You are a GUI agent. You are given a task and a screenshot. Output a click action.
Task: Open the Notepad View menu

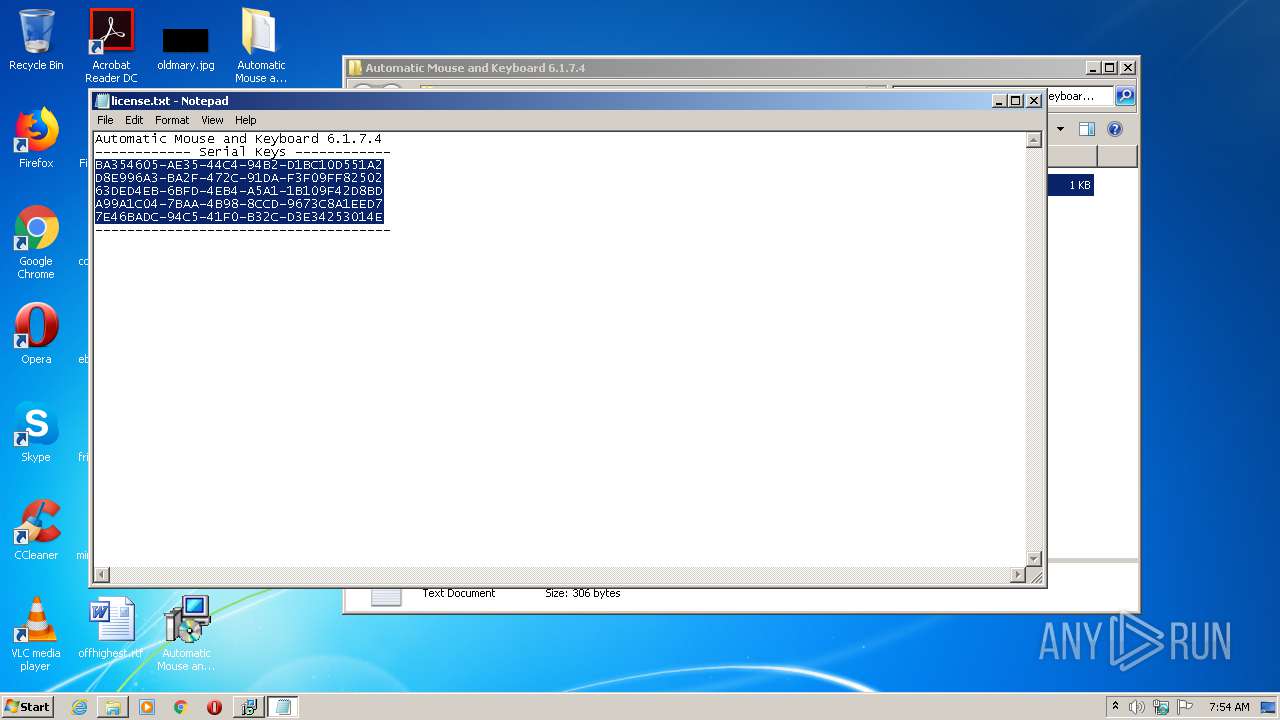click(212, 120)
